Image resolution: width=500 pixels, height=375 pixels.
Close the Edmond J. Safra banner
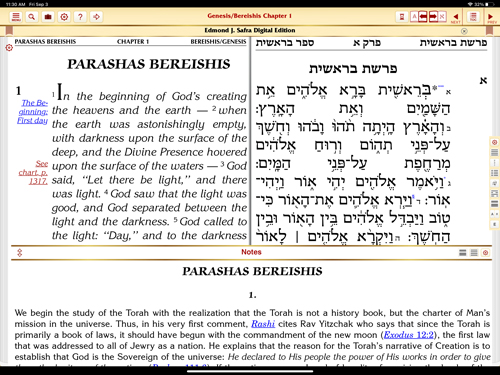click(x=464, y=31)
